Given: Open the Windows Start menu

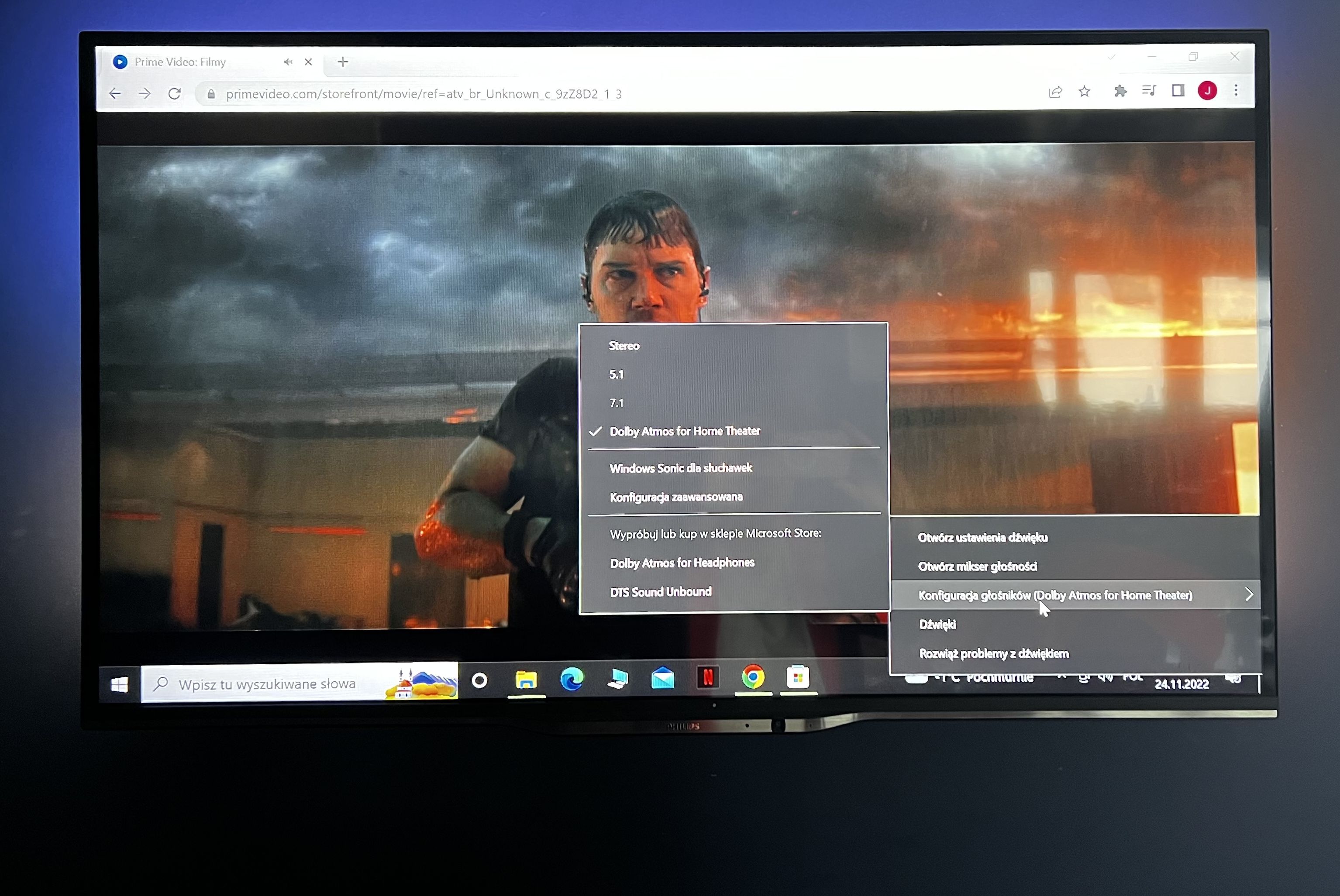Looking at the screenshot, I should pyautogui.click(x=120, y=685).
